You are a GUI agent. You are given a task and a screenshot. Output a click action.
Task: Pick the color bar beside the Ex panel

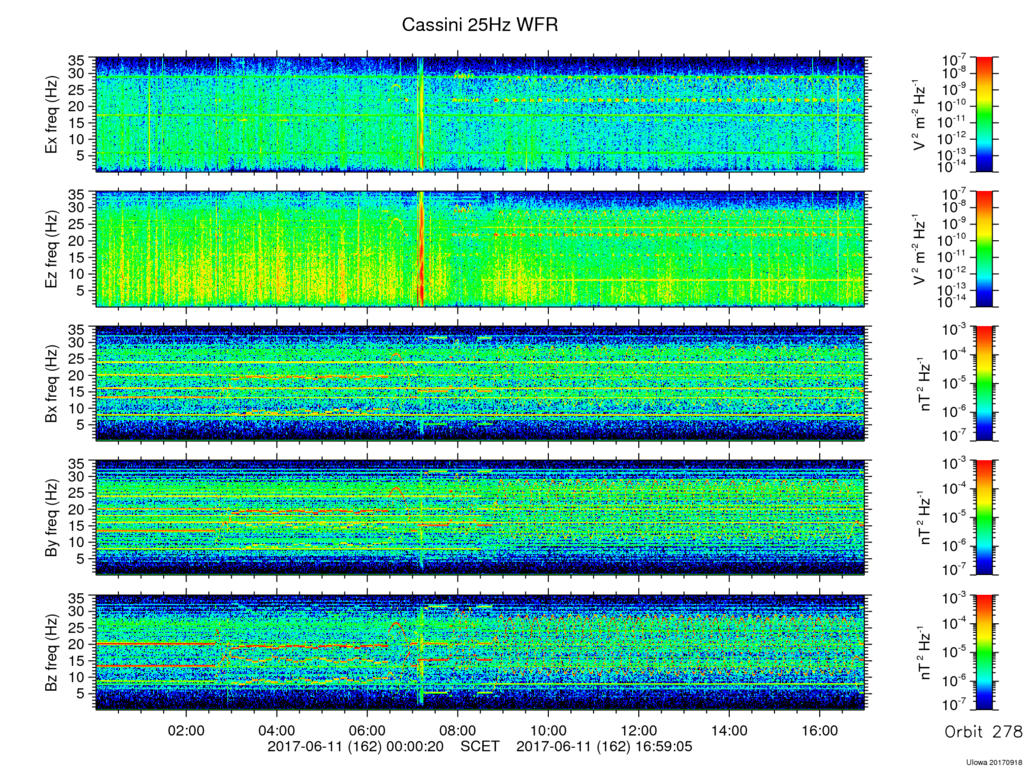click(x=984, y=114)
